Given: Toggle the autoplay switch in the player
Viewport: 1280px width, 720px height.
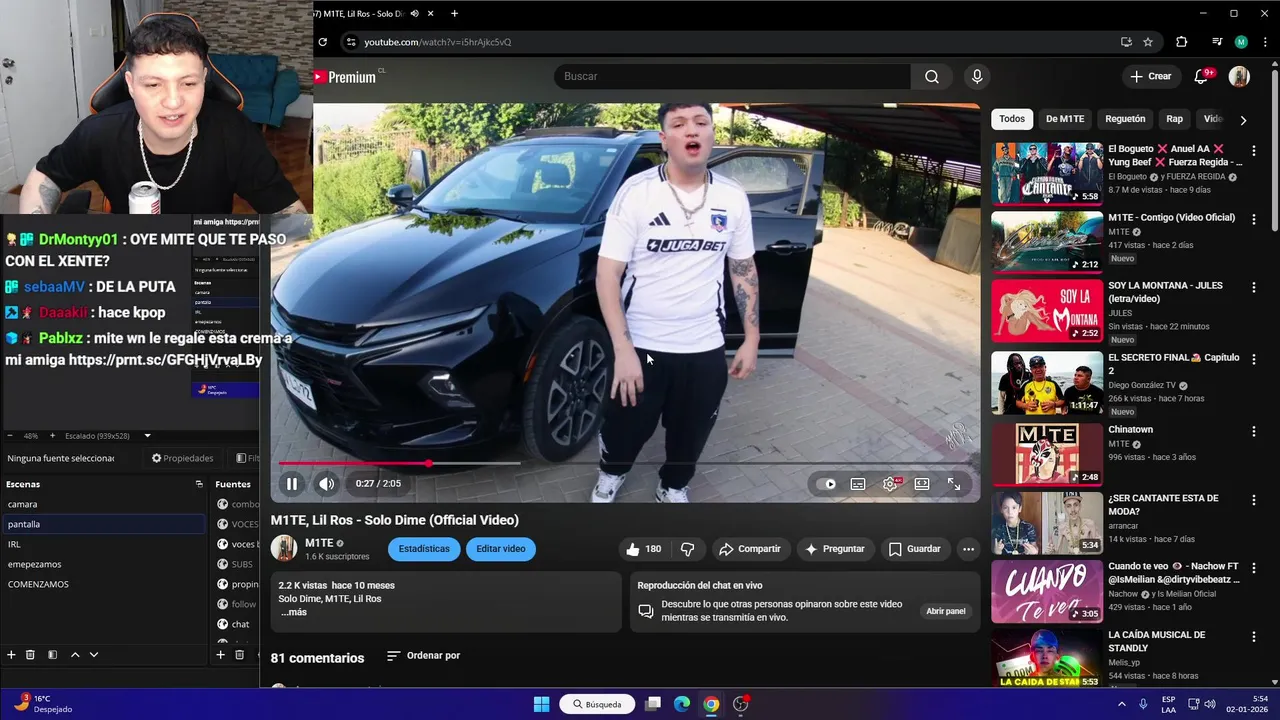Looking at the screenshot, I should tap(826, 484).
